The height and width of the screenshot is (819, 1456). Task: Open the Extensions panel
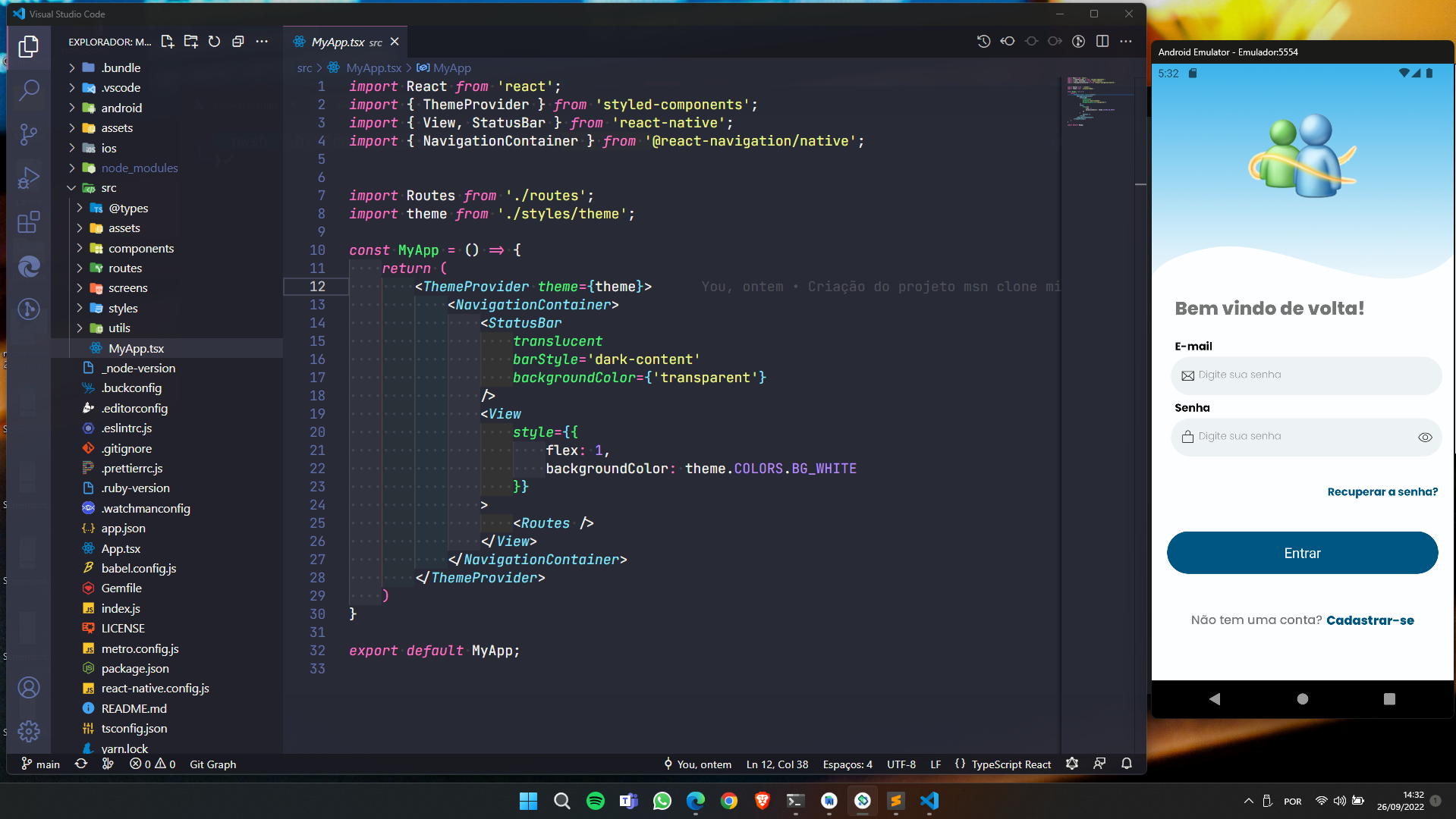point(29,222)
